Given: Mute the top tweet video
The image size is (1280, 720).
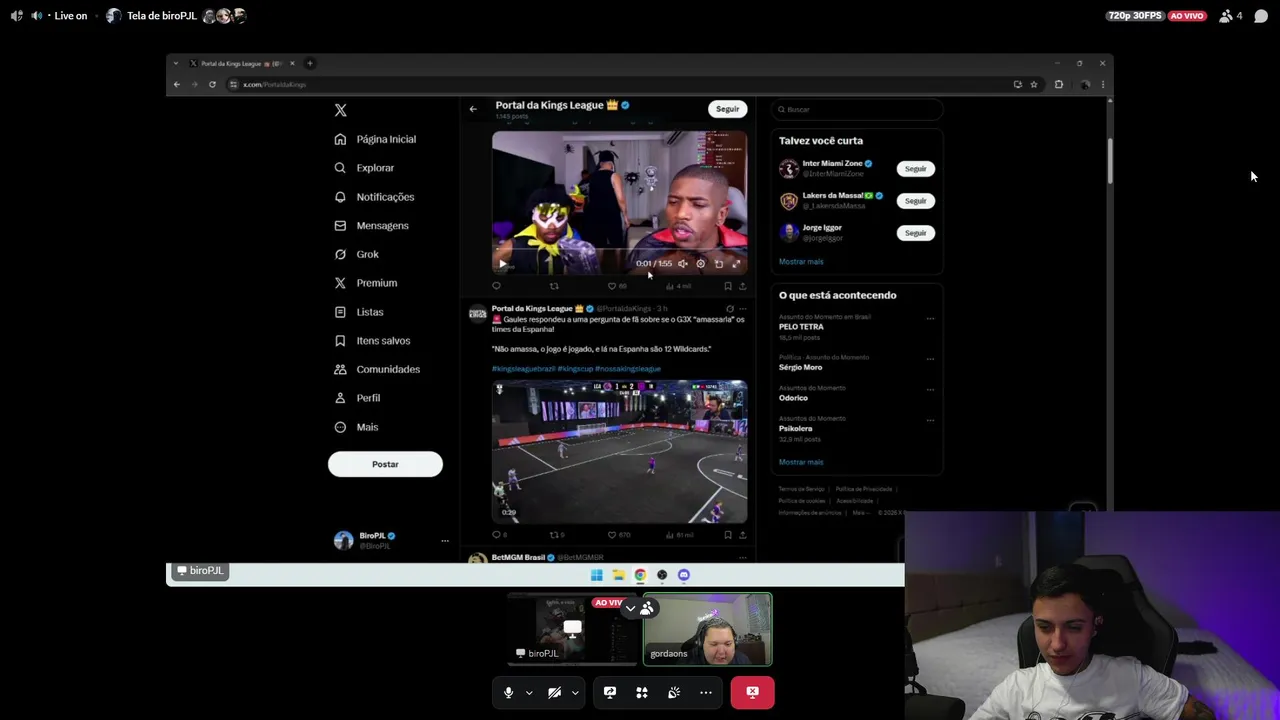Looking at the screenshot, I should point(683,264).
